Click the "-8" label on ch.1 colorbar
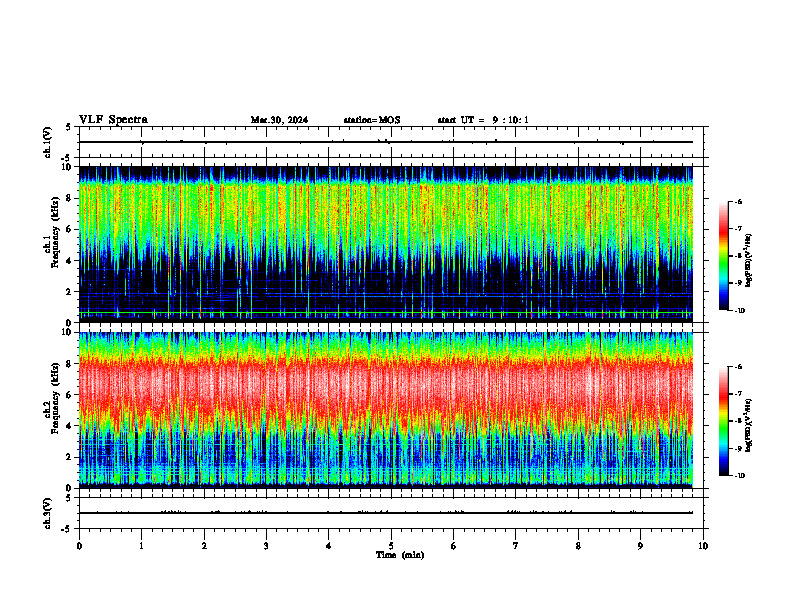 (738, 256)
